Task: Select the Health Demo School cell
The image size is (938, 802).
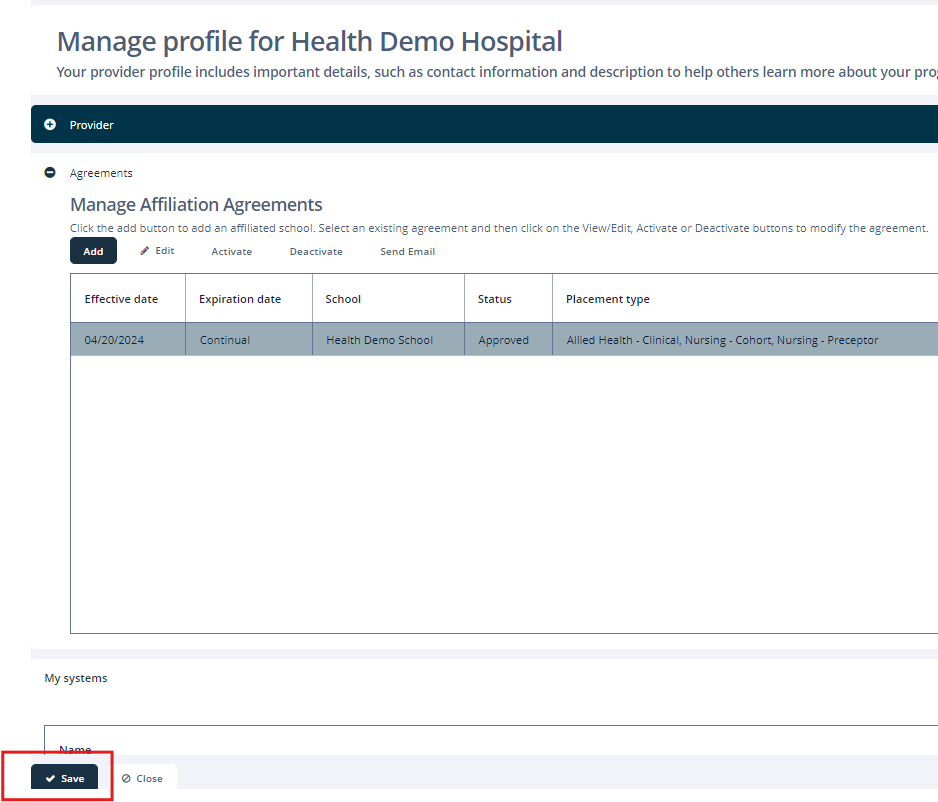Action: (379, 340)
